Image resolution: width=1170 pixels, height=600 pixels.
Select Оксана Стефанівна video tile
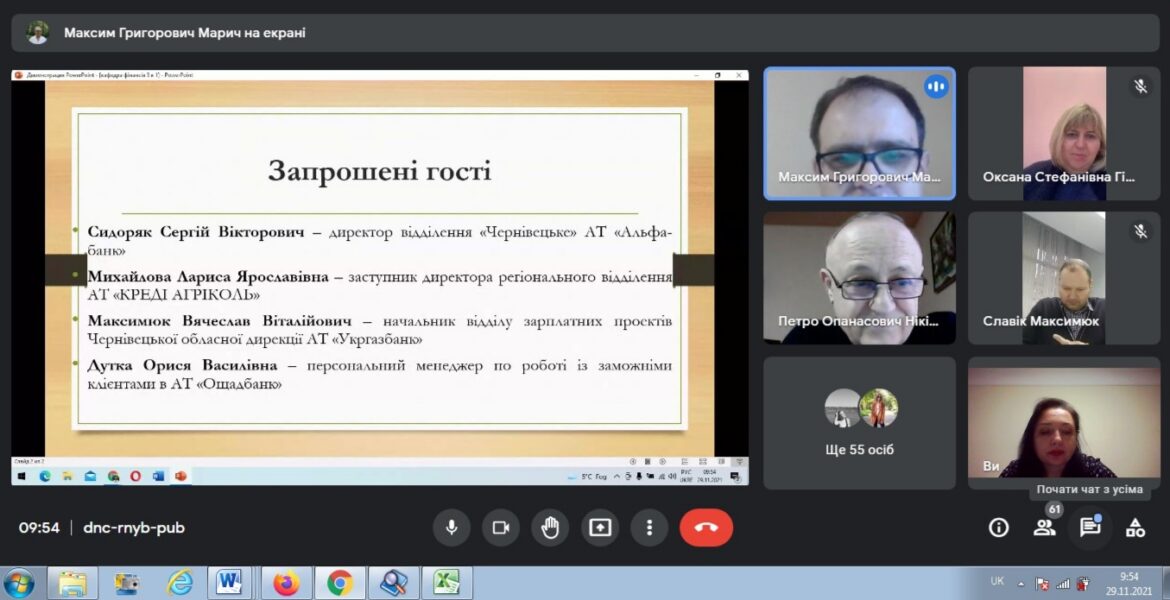[1063, 134]
